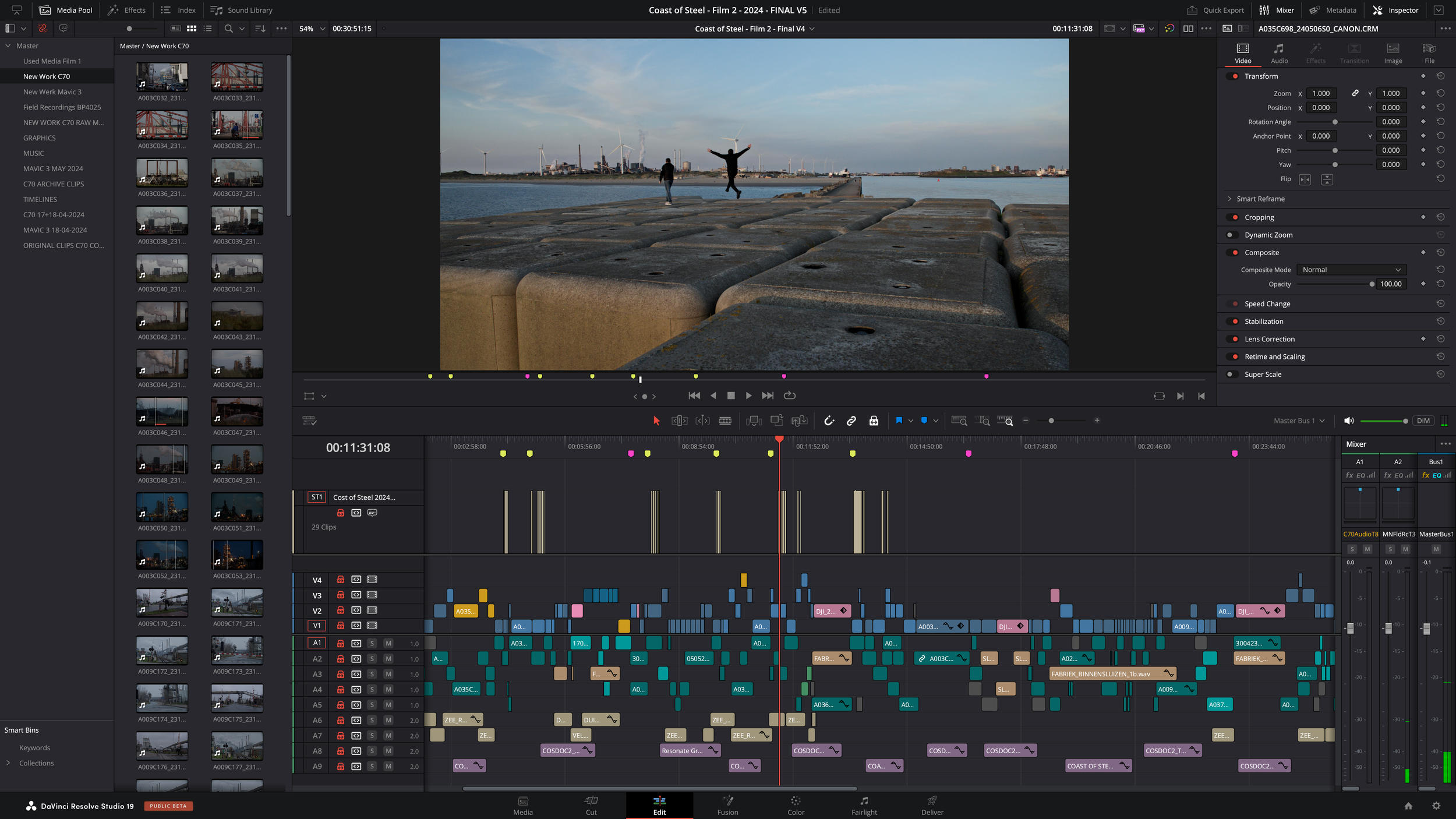The width and height of the screenshot is (1456, 819).
Task: Click the Replace Clip icon
Action: click(x=800, y=421)
